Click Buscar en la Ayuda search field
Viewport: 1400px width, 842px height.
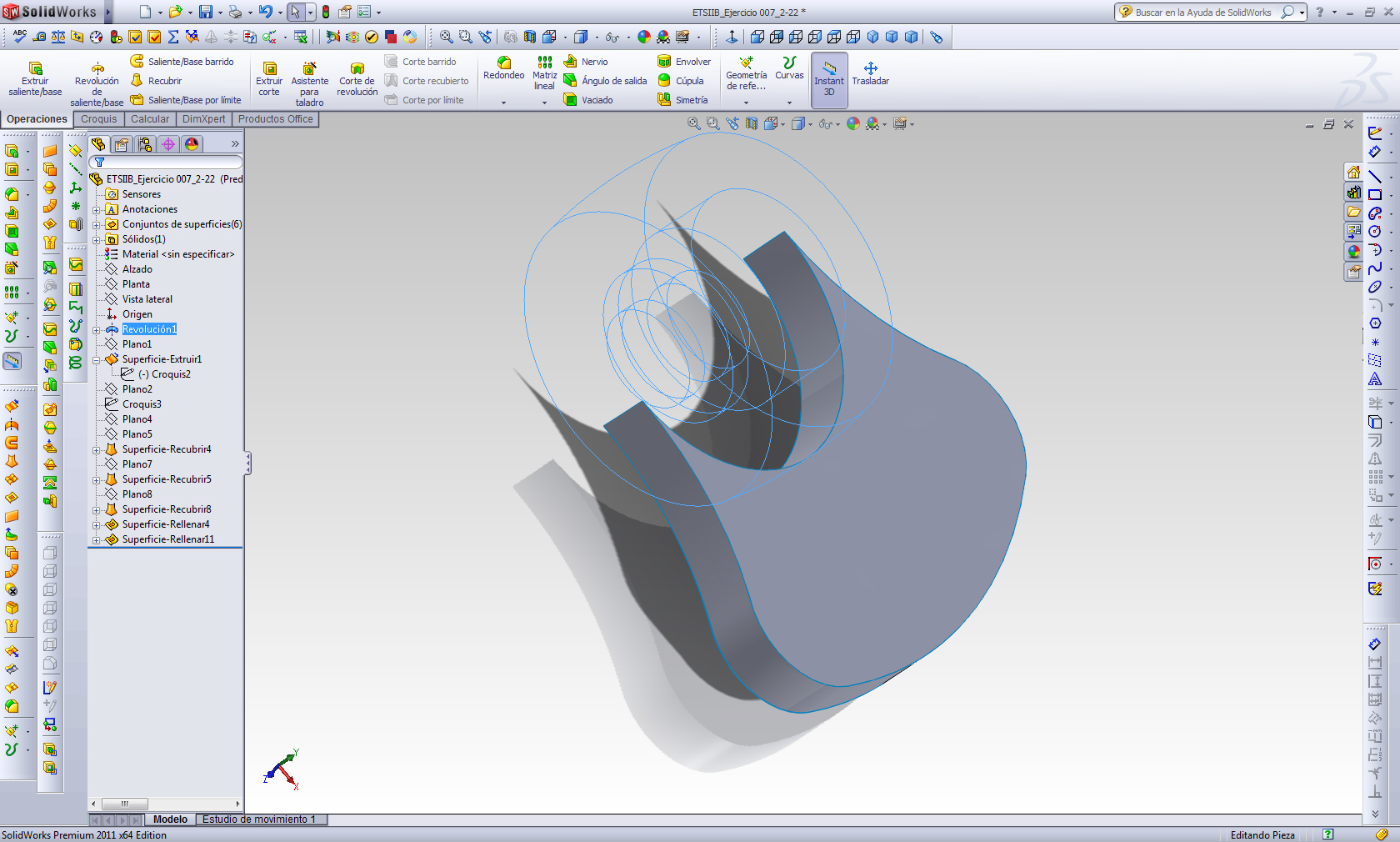point(1202,13)
